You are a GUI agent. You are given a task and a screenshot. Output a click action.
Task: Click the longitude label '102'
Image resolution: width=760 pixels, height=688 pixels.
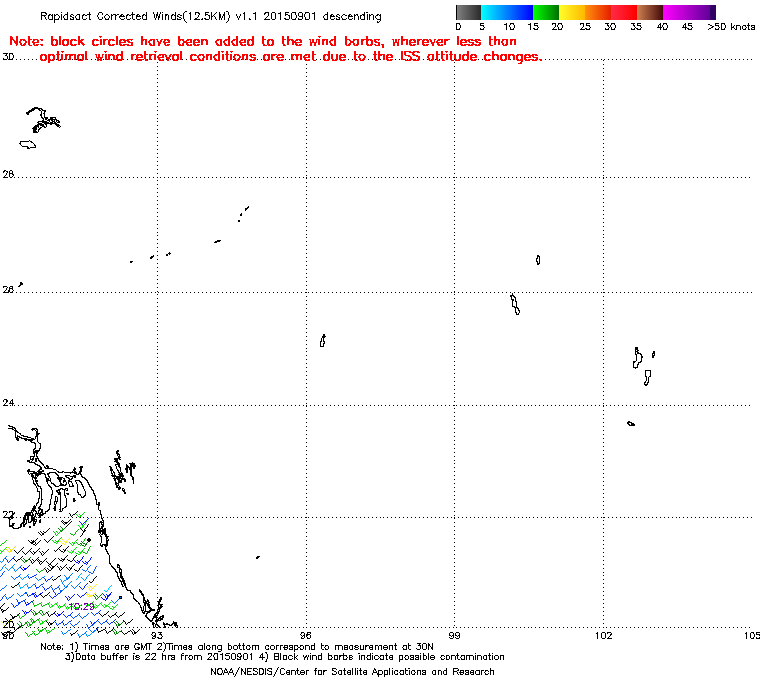pos(603,635)
